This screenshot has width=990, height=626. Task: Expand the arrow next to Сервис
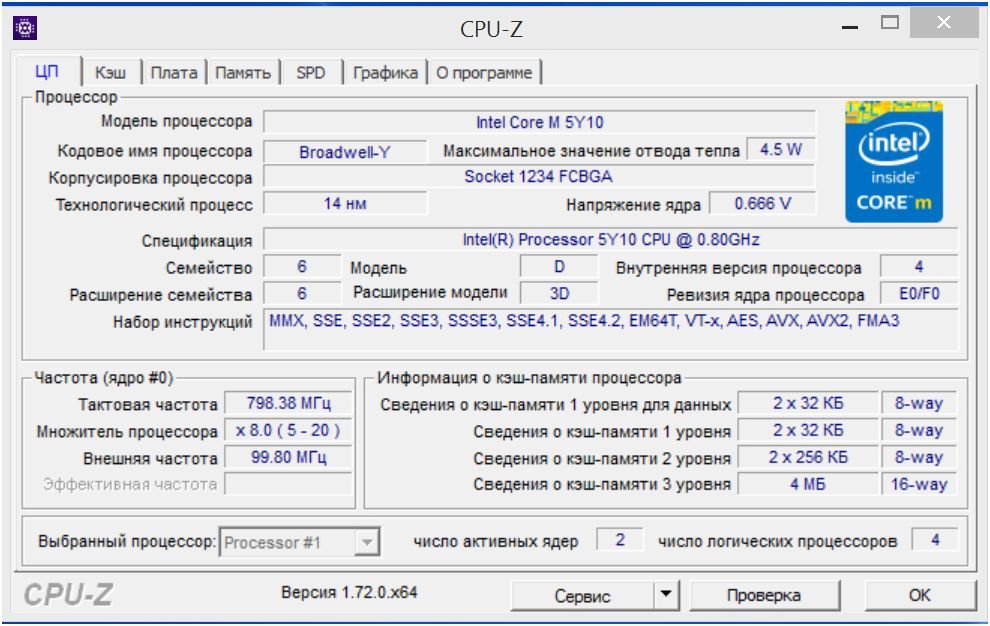pos(665,594)
